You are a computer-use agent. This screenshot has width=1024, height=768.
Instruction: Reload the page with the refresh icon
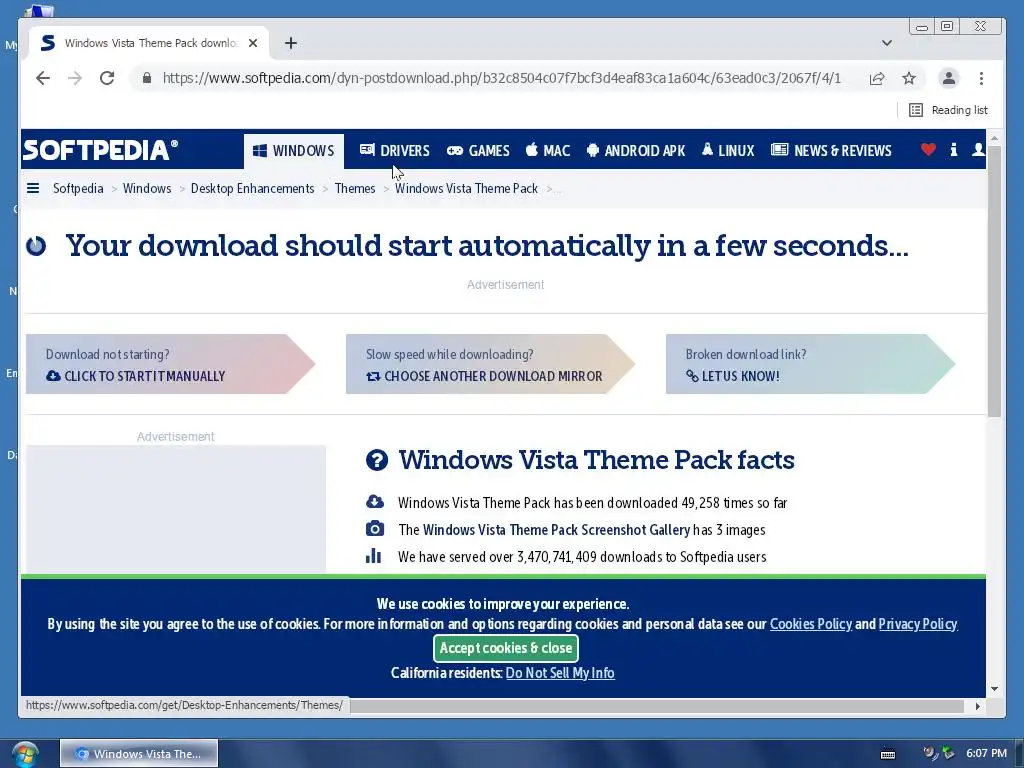coord(107,78)
